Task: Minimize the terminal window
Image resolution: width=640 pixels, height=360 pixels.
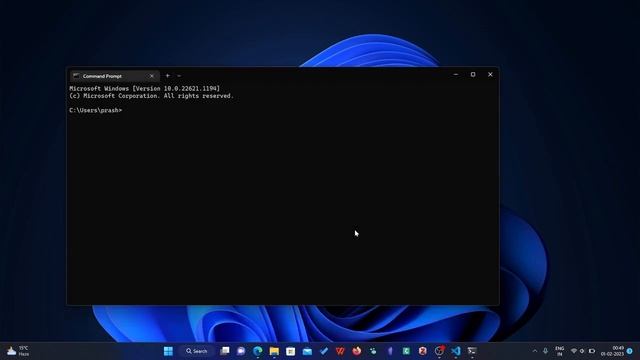Action: coord(456,75)
